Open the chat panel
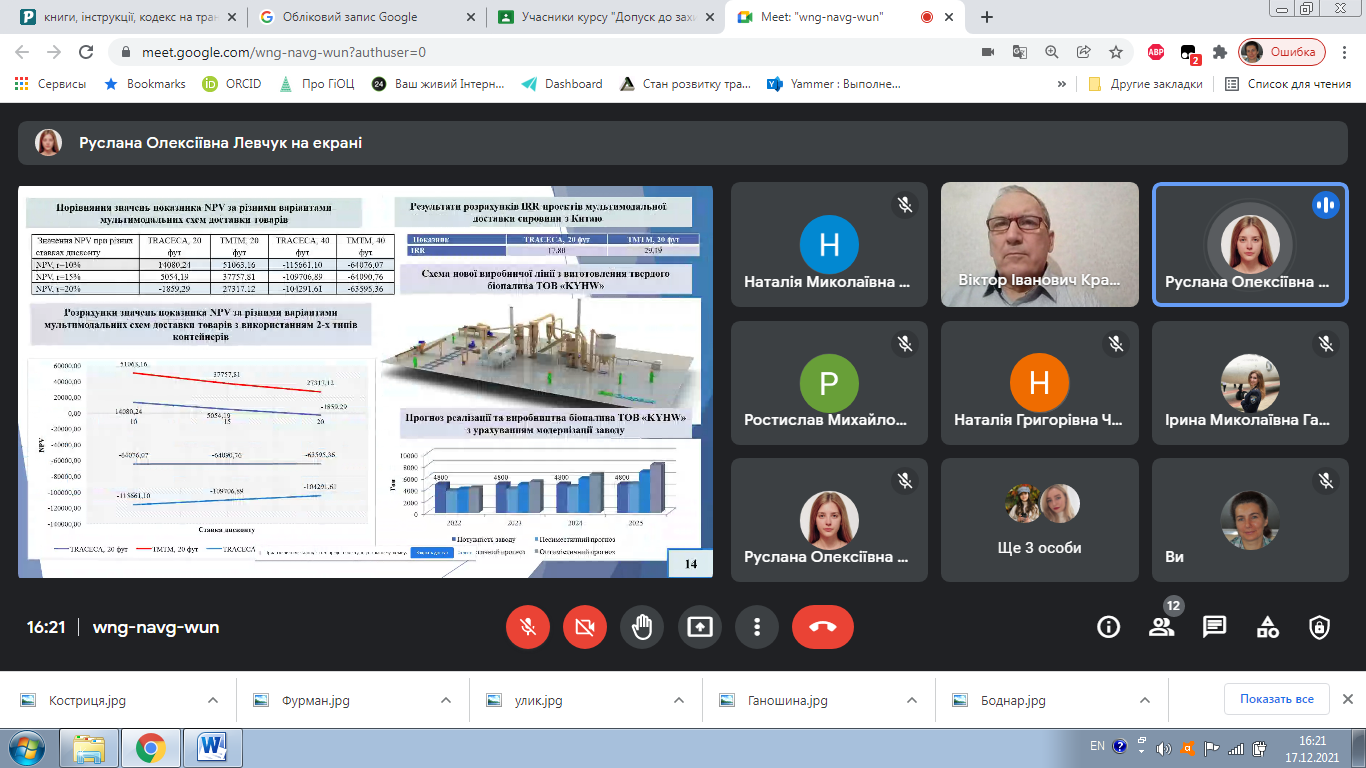 1214,627
